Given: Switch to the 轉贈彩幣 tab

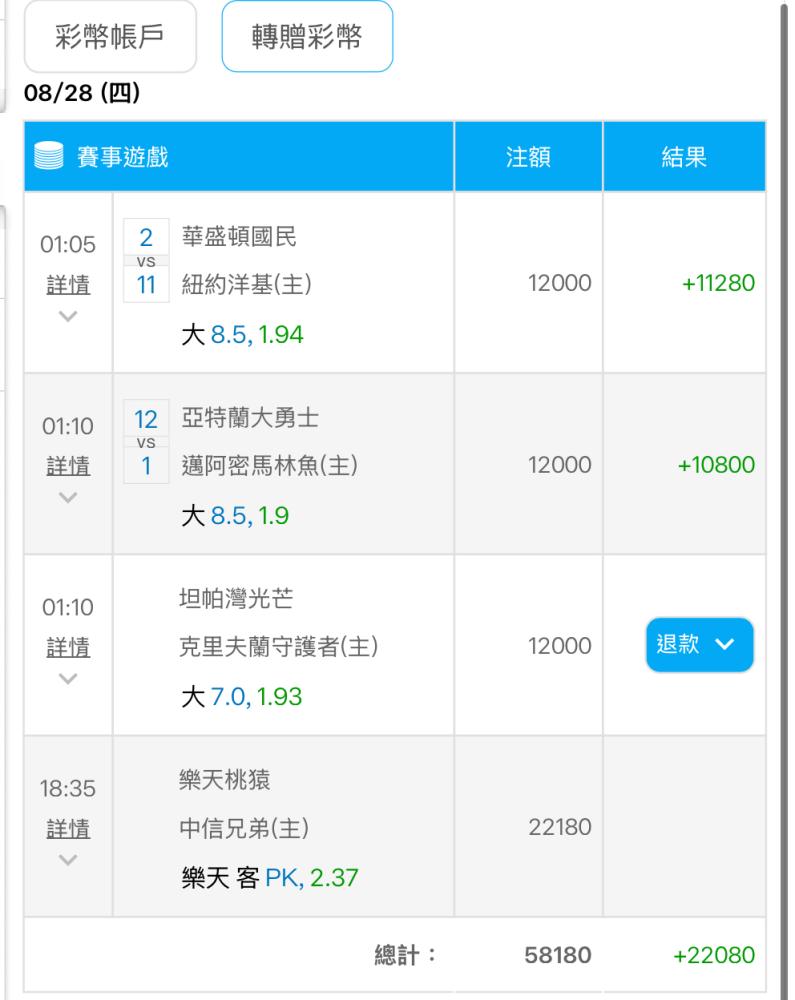Looking at the screenshot, I should [x=307, y=36].
